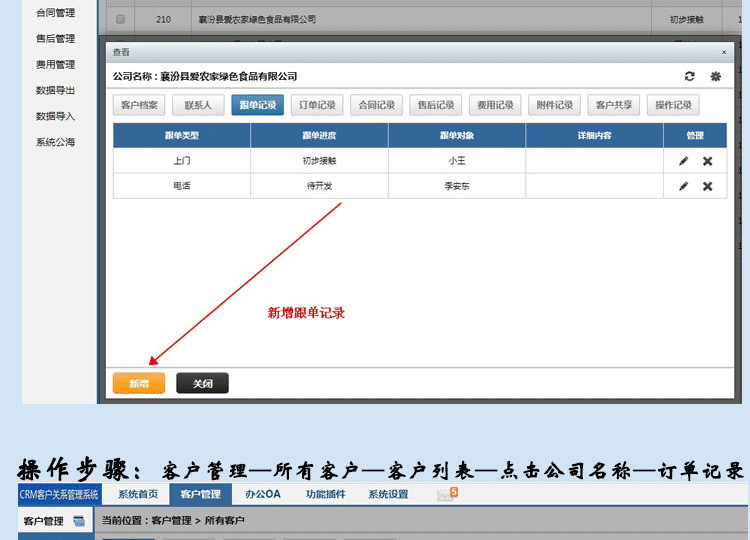Click the 跟单对象 column header
750x540 pixels.
click(x=457, y=135)
